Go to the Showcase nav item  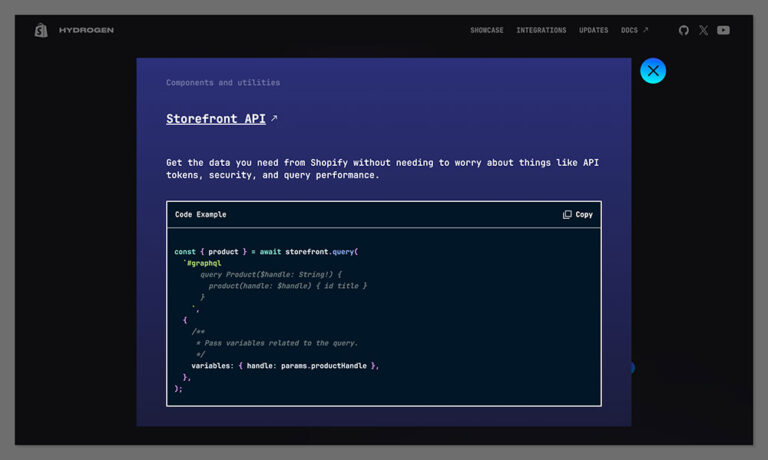click(487, 30)
